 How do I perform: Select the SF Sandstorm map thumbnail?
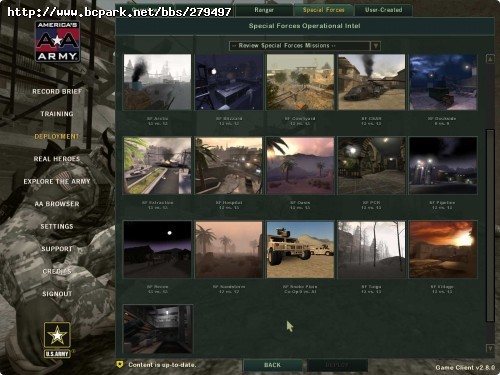click(229, 249)
